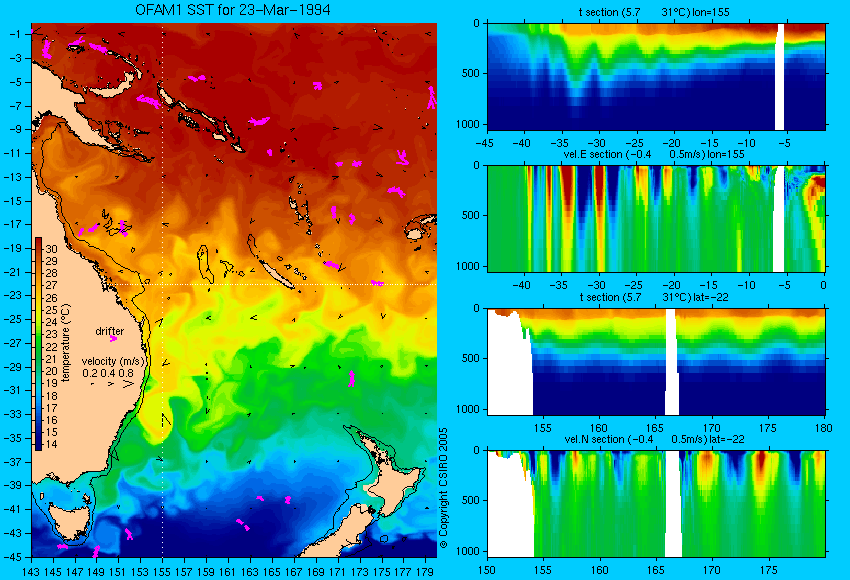
Task: Click the '25' value on the temperature colorbar
Action: coord(51,310)
